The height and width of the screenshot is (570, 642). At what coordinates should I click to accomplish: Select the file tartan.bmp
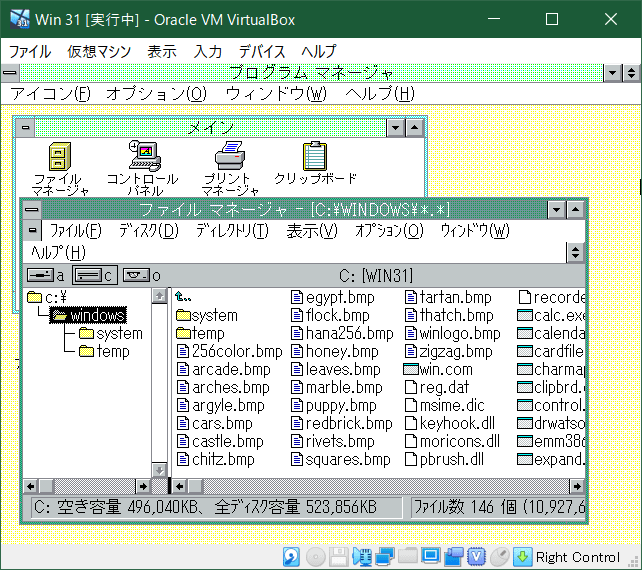[448, 297]
